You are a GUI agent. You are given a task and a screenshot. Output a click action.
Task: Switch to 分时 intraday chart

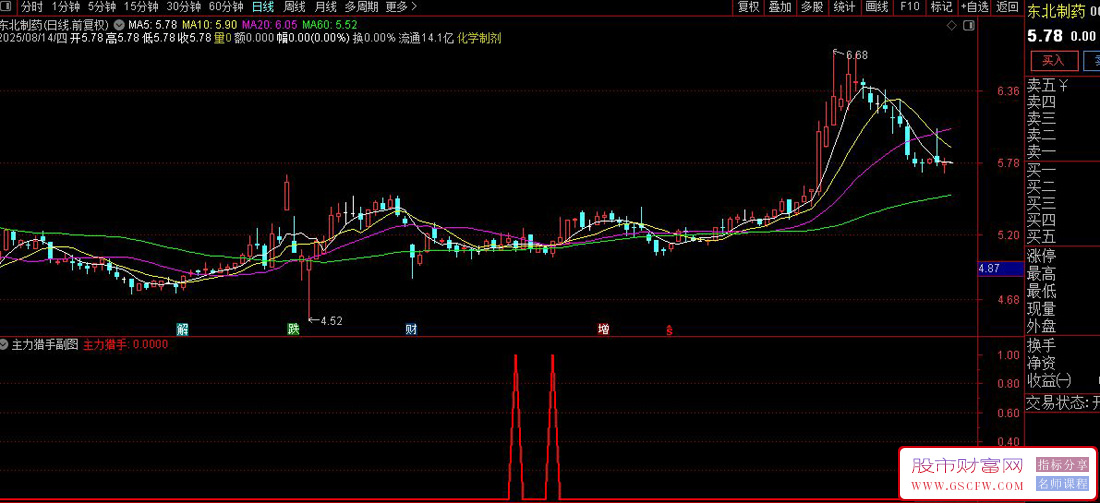click(x=31, y=7)
